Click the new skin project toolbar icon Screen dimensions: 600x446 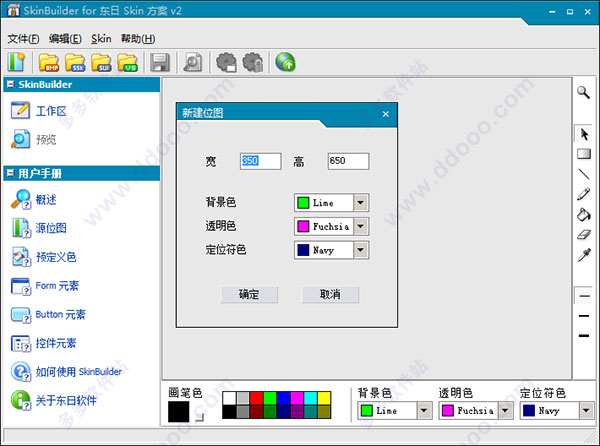16,62
